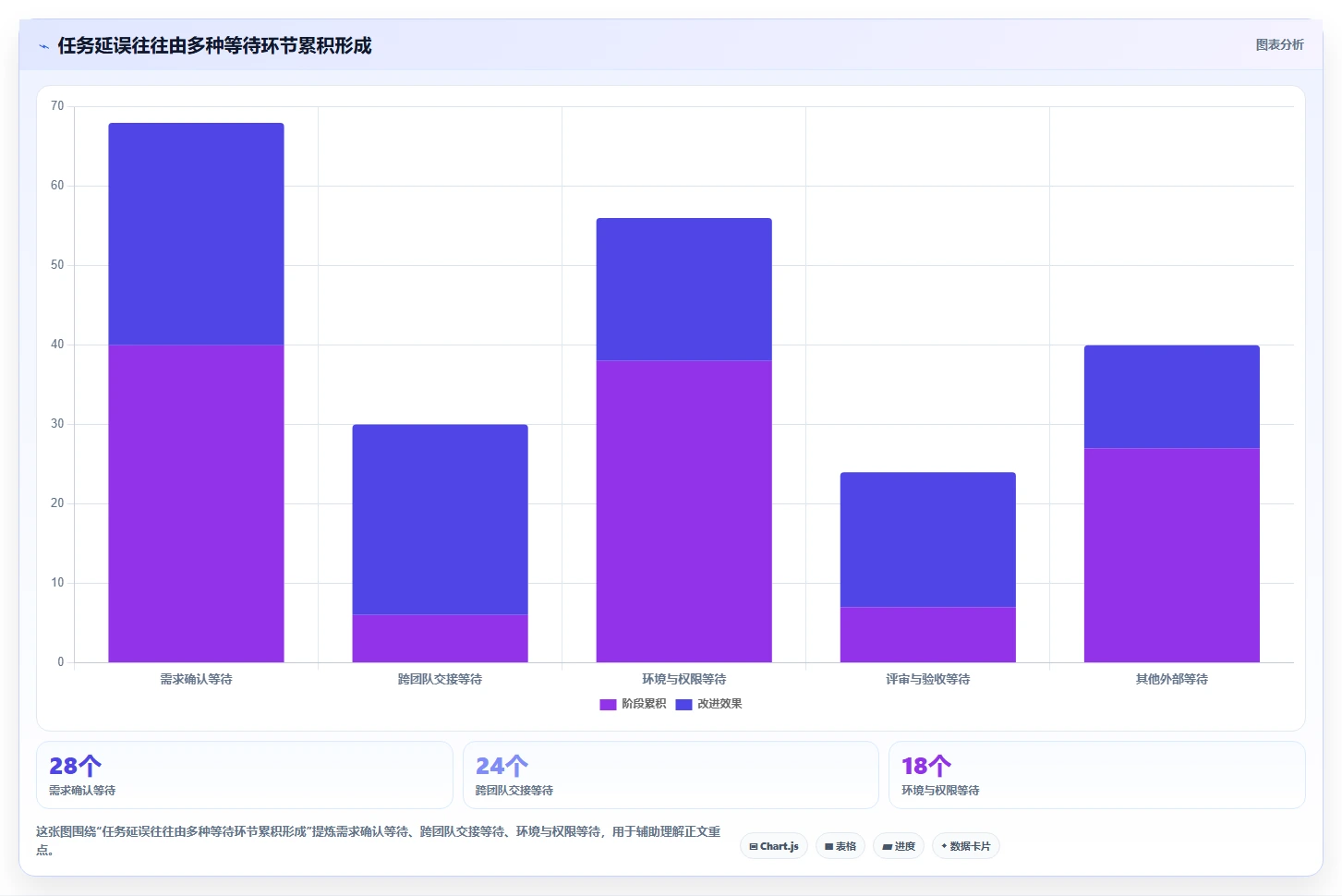Click the chart icon beside the title
This screenshot has height=896, width=1342.
[x=43, y=46]
